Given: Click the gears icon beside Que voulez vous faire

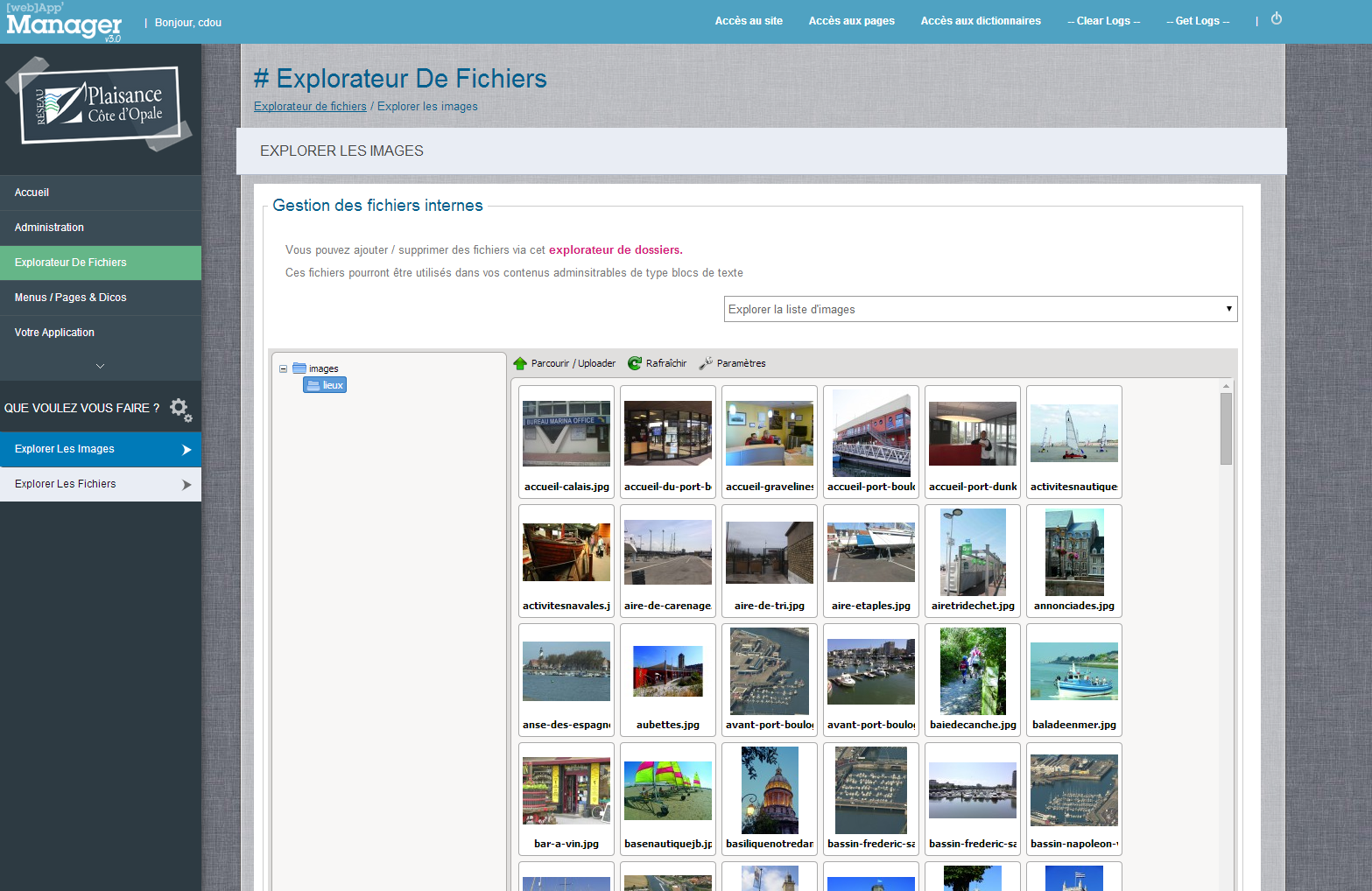Looking at the screenshot, I should [180, 409].
